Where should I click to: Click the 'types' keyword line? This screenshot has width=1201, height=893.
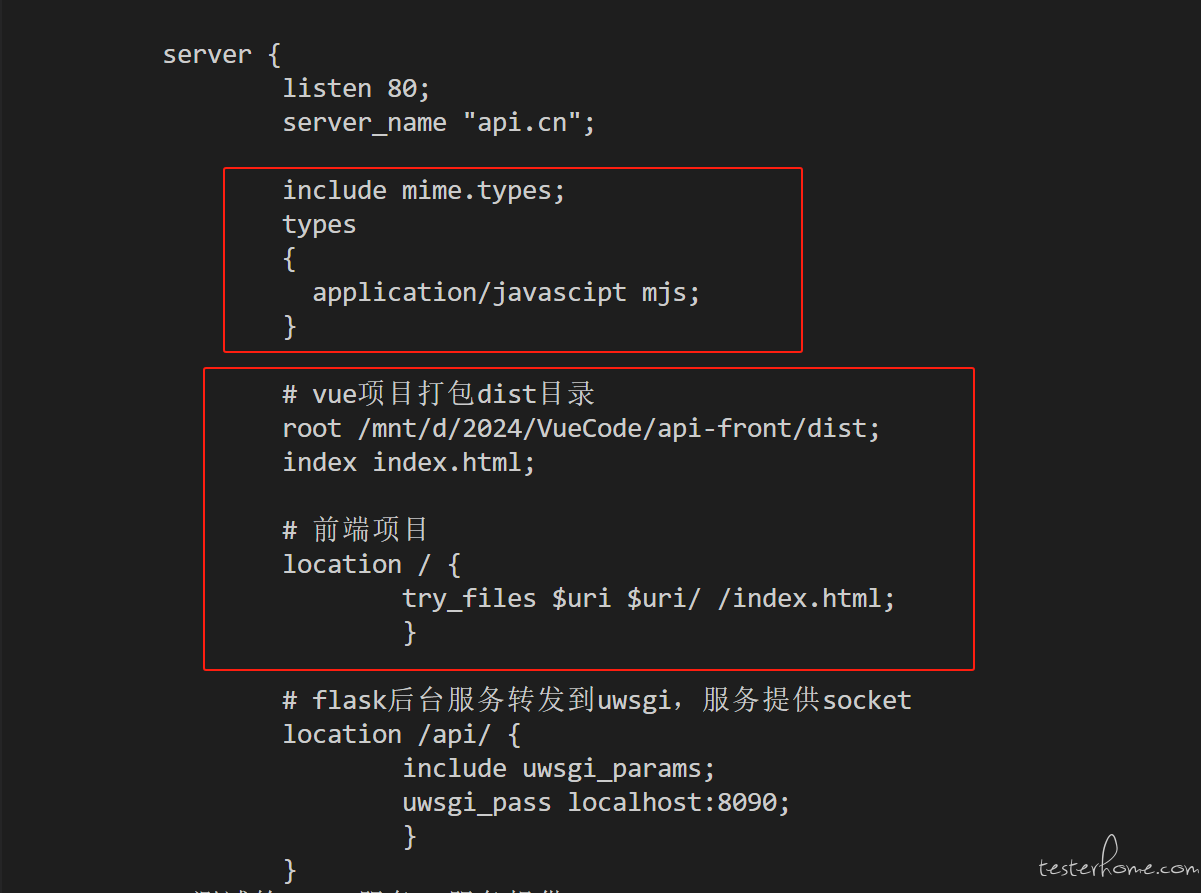(x=319, y=225)
